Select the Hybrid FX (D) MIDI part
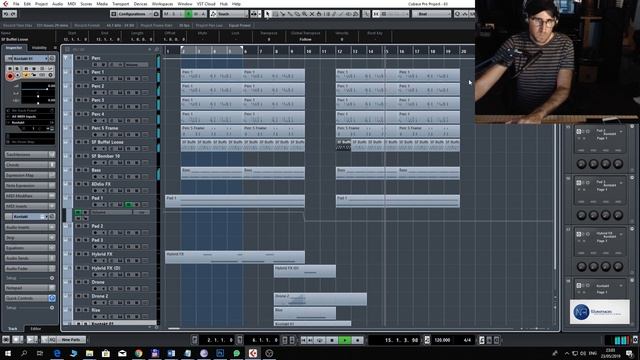Image resolution: width=640 pixels, height=360 pixels. [305, 271]
